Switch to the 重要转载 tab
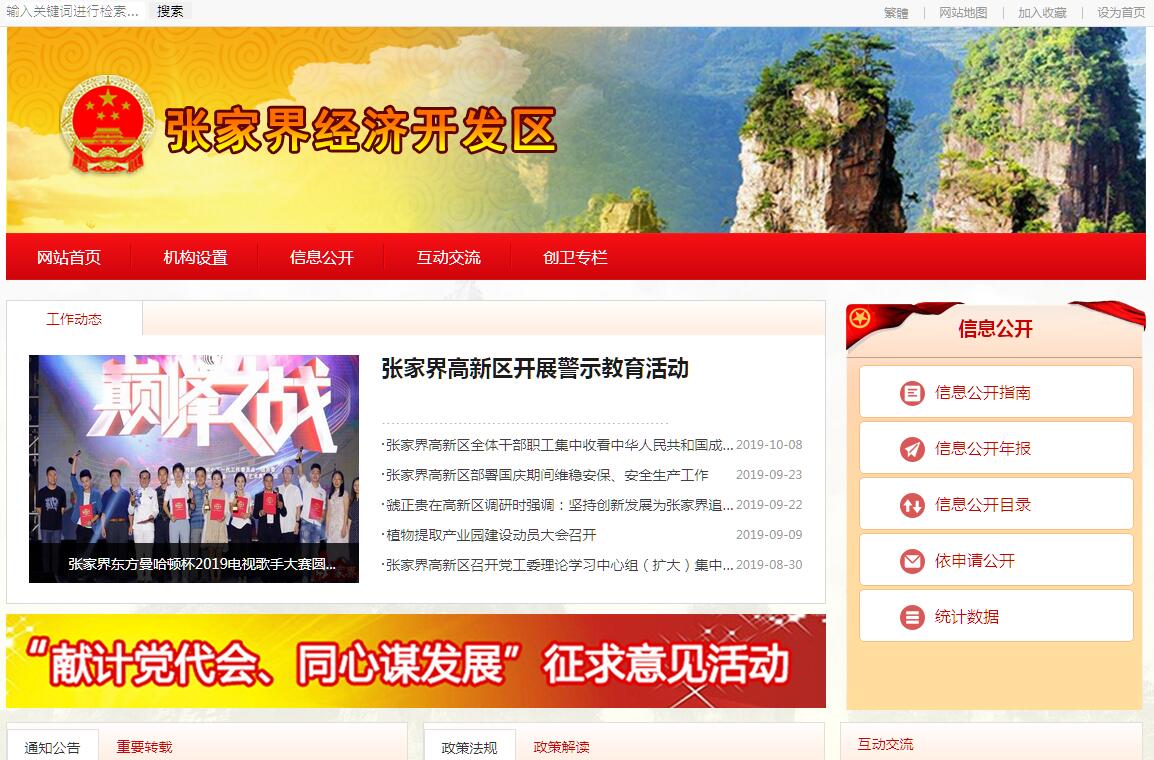The width and height of the screenshot is (1154, 760). 144,747
